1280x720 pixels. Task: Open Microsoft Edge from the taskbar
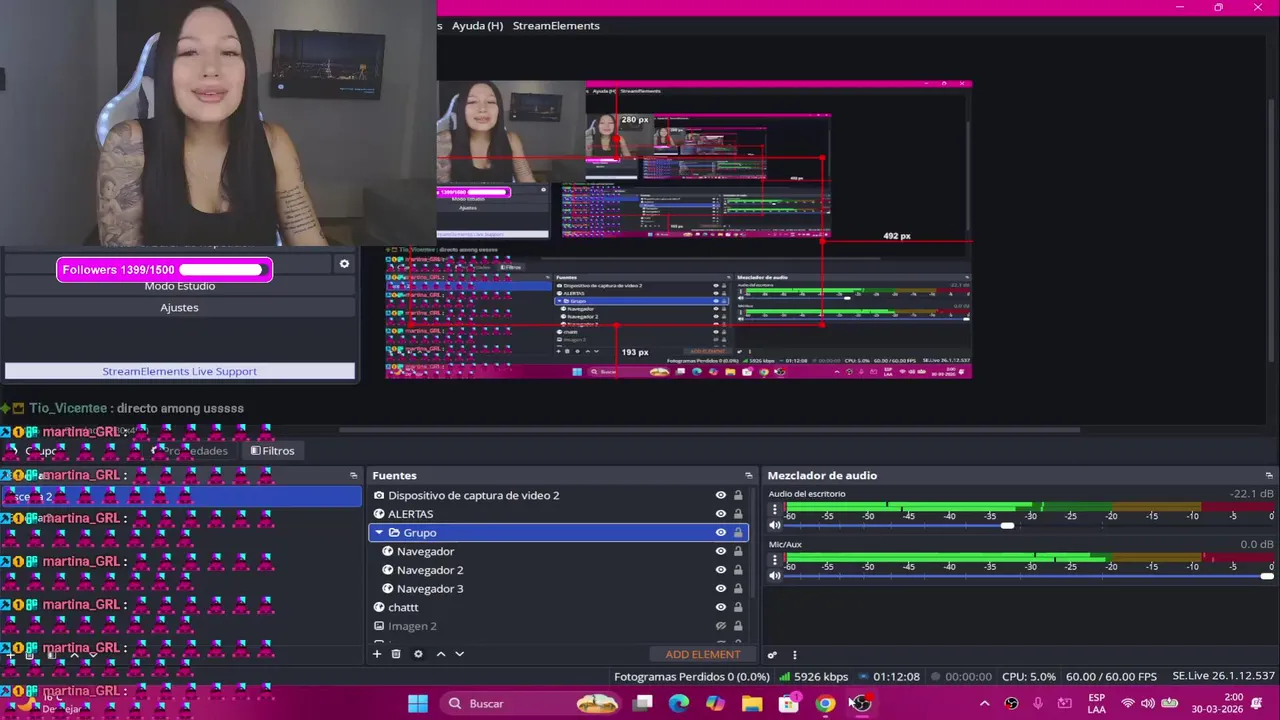(679, 703)
